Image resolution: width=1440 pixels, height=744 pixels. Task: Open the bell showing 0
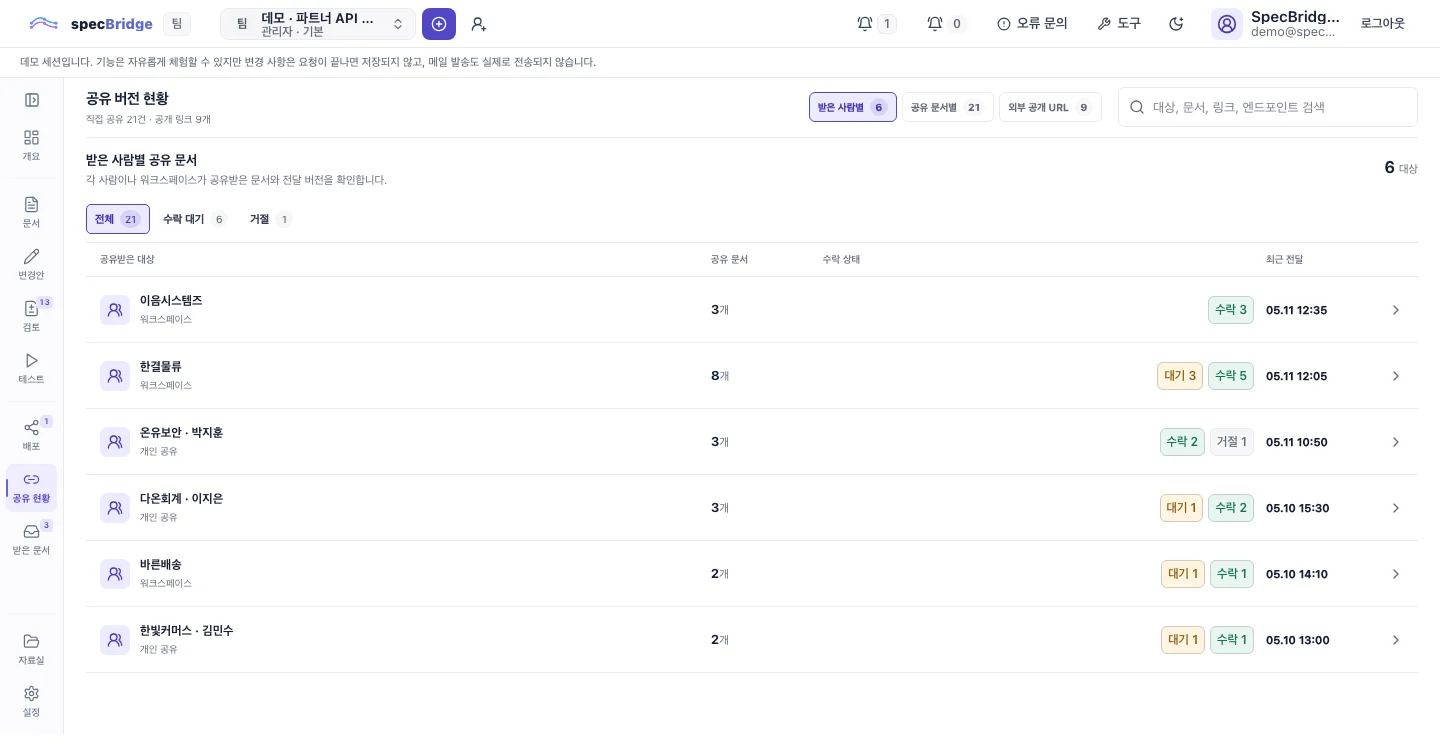pyautogui.click(x=945, y=24)
